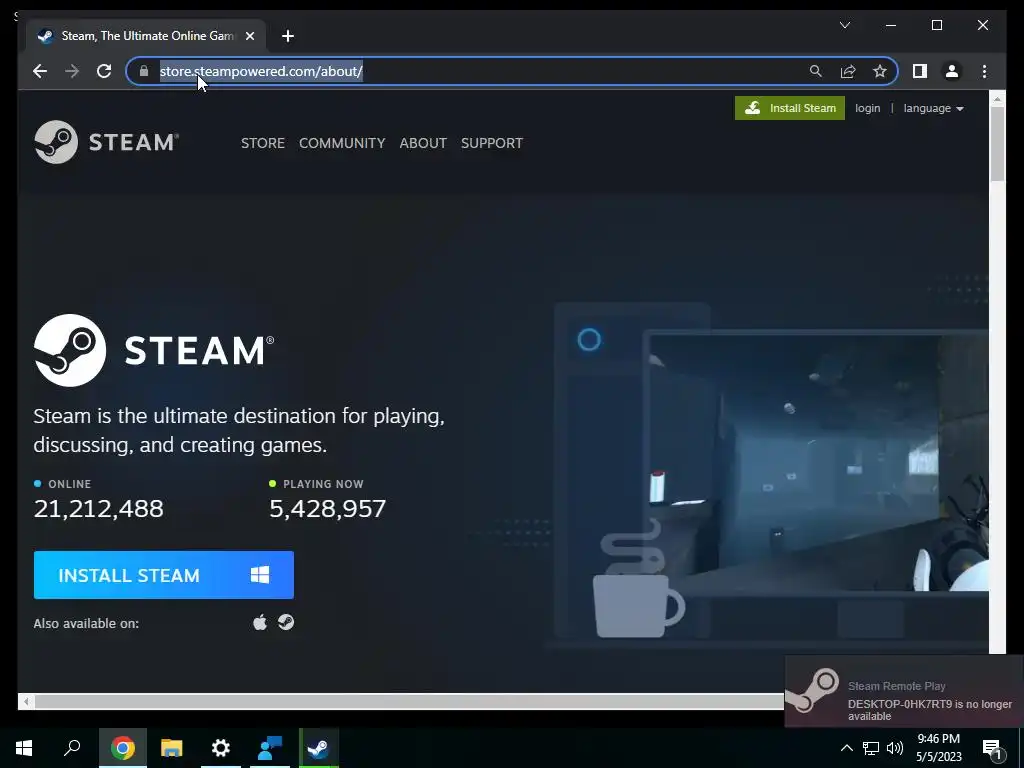Click the large blue INSTALL STEAM button
This screenshot has width=1024, height=768.
pos(164,575)
